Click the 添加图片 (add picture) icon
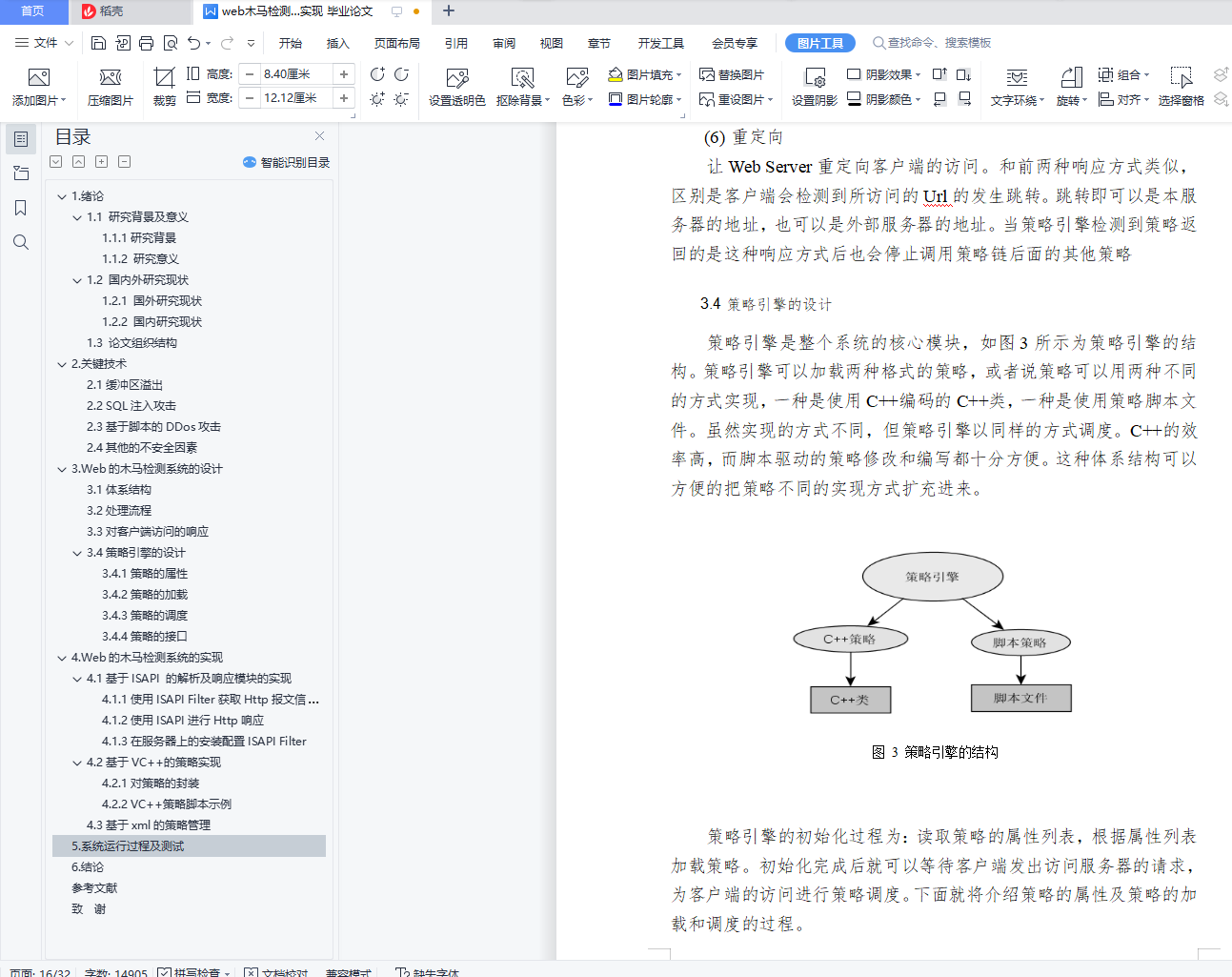This screenshot has width=1232, height=977. [x=39, y=78]
